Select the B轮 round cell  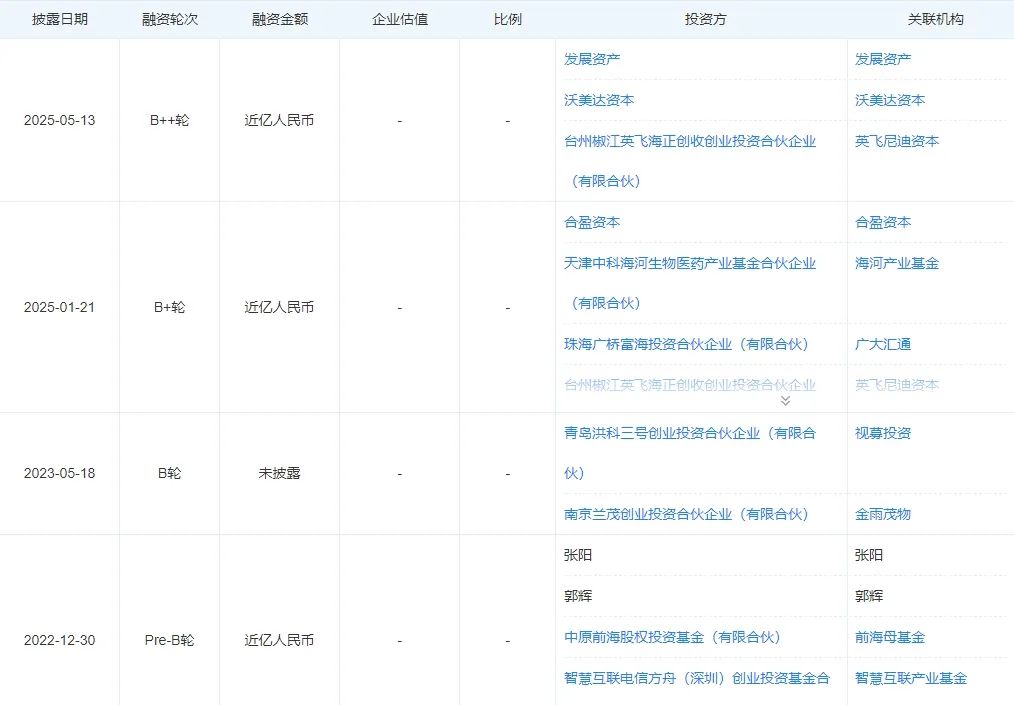pyautogui.click(x=169, y=473)
